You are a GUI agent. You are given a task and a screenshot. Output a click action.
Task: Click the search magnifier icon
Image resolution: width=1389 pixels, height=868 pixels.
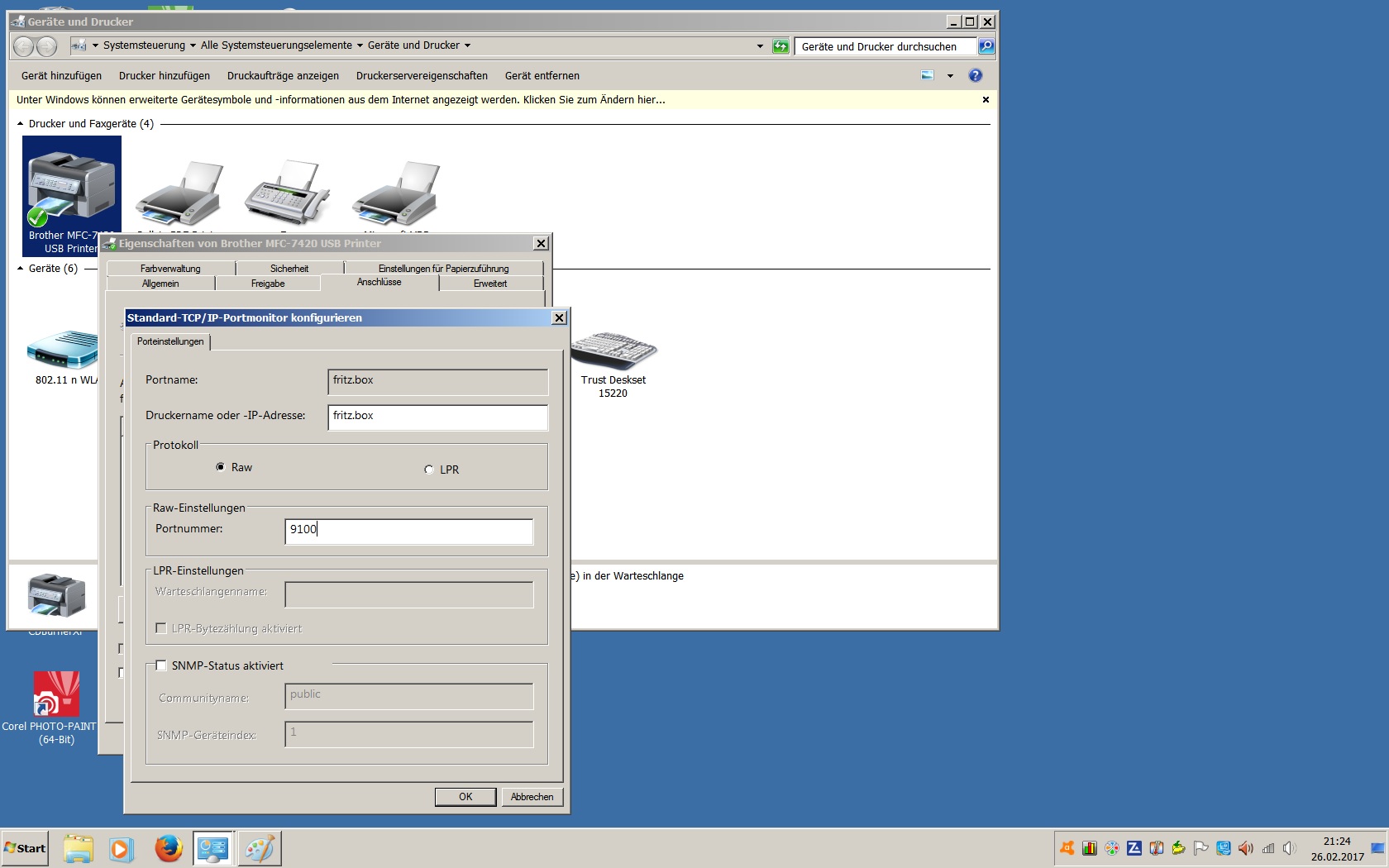[986, 46]
